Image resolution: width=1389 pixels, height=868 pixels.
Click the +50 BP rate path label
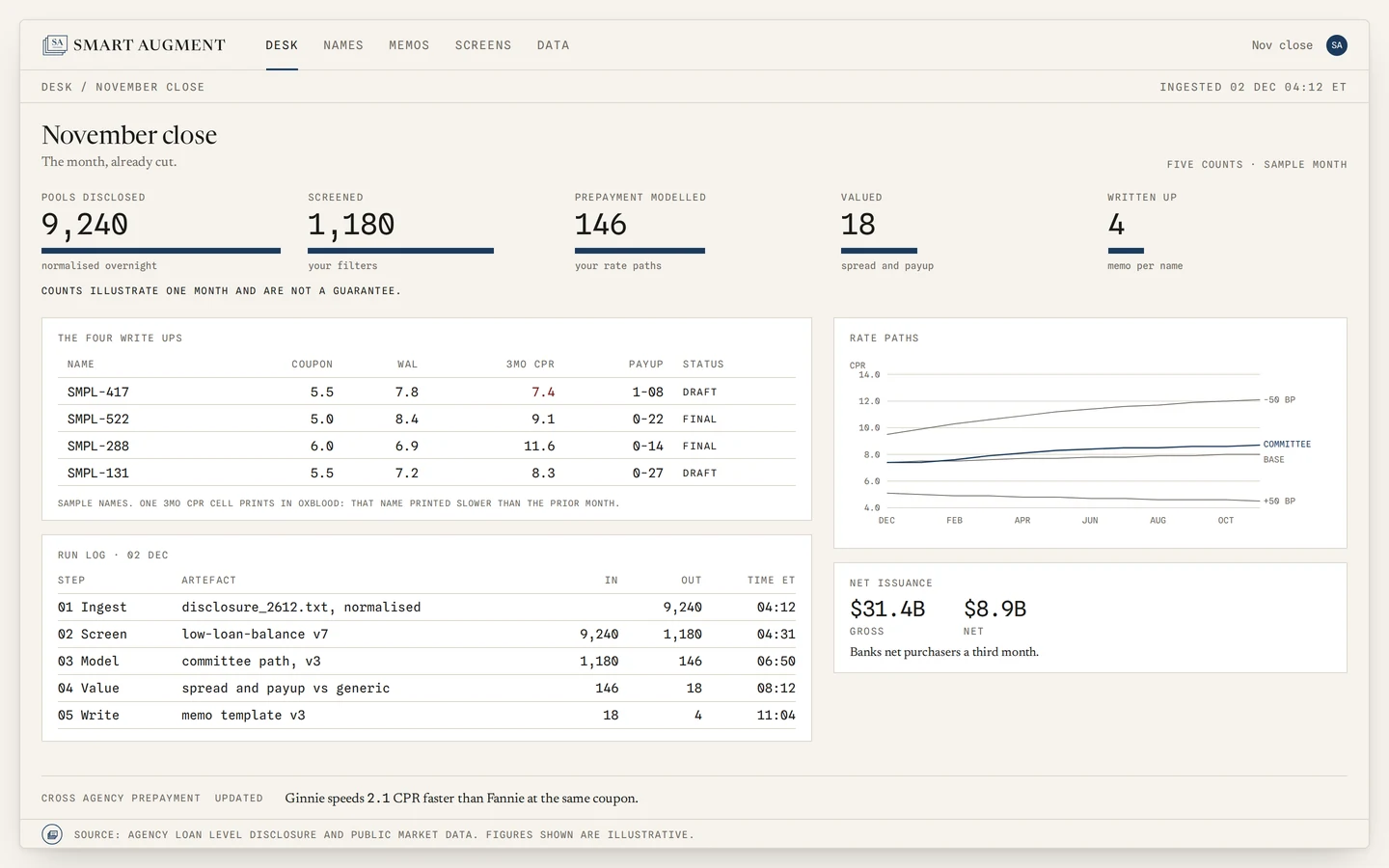tap(1279, 502)
